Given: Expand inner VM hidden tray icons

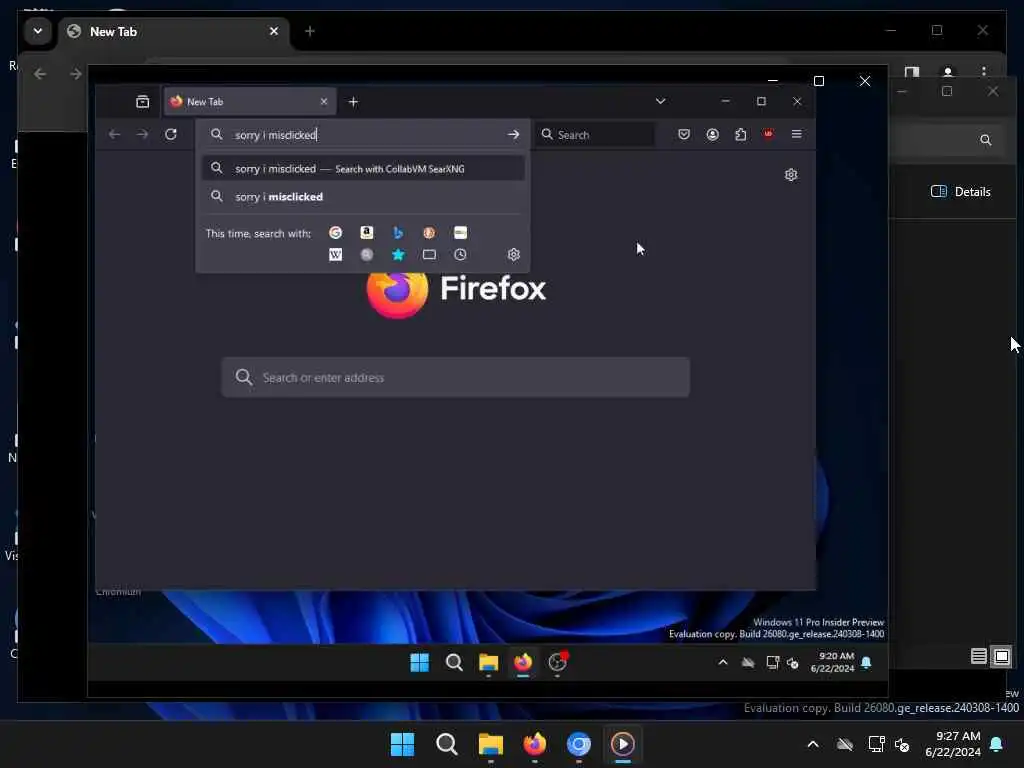Looking at the screenshot, I should (x=723, y=662).
